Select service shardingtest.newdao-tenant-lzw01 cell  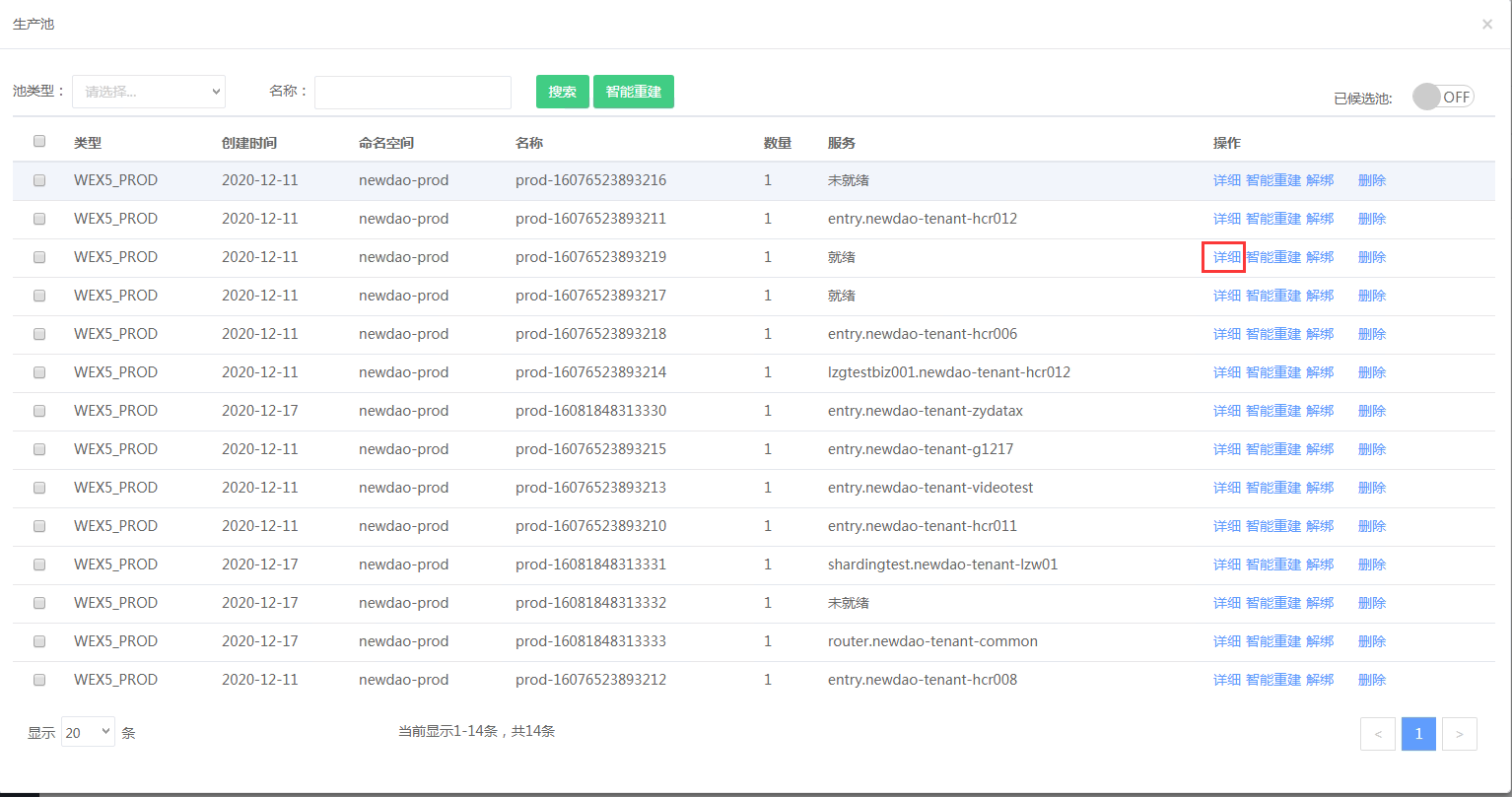click(943, 565)
